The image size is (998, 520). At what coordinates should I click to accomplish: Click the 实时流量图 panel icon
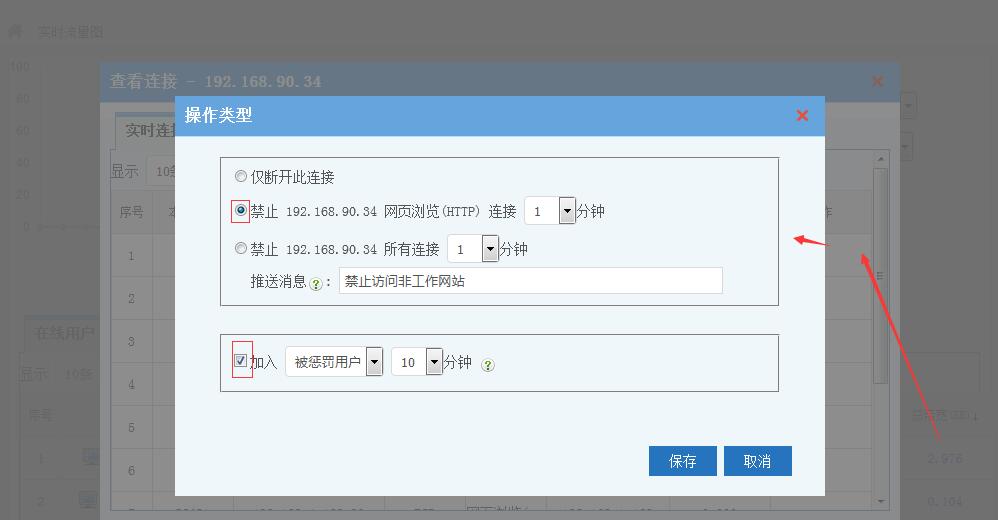point(15,32)
